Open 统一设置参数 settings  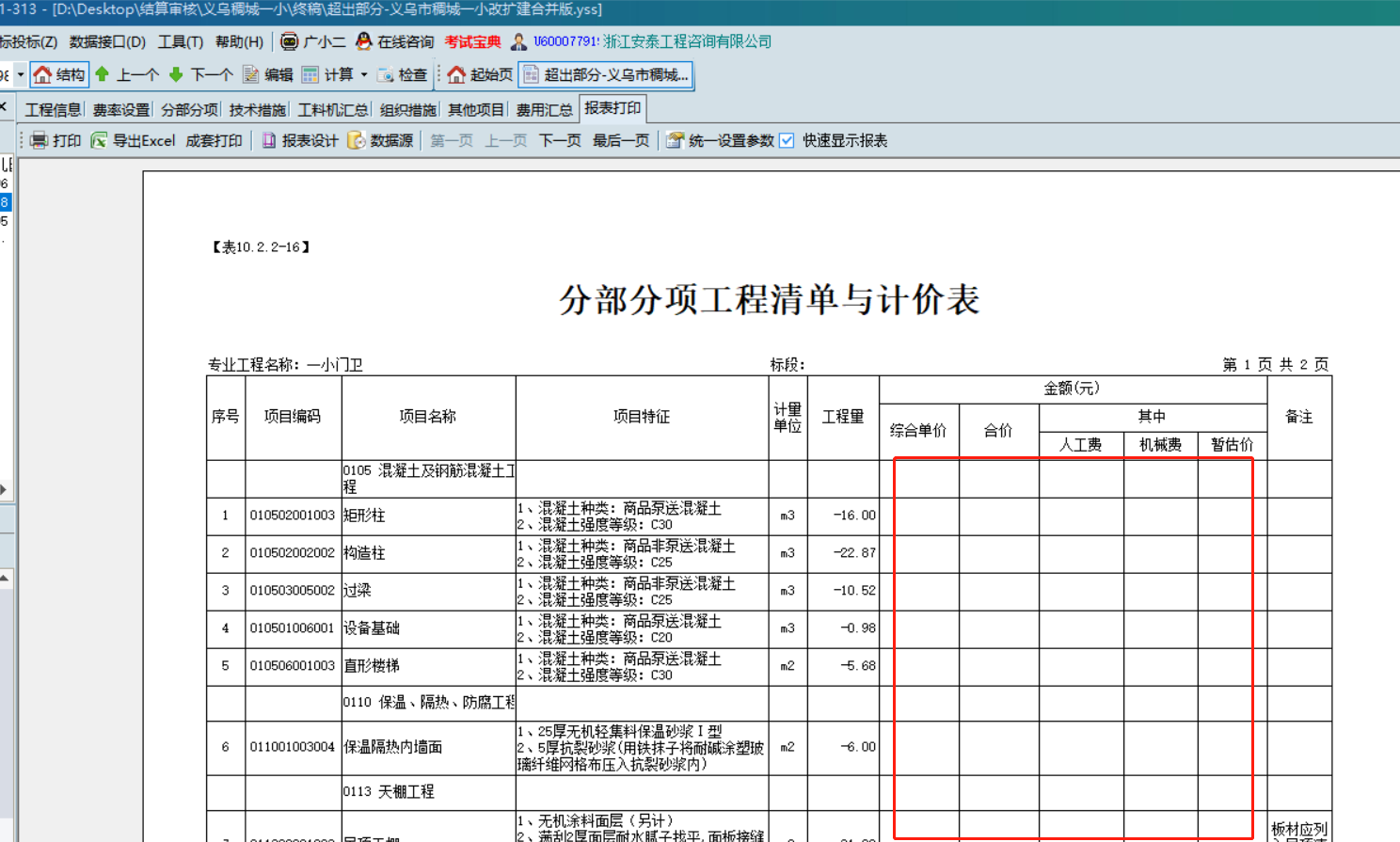pyautogui.click(x=720, y=140)
